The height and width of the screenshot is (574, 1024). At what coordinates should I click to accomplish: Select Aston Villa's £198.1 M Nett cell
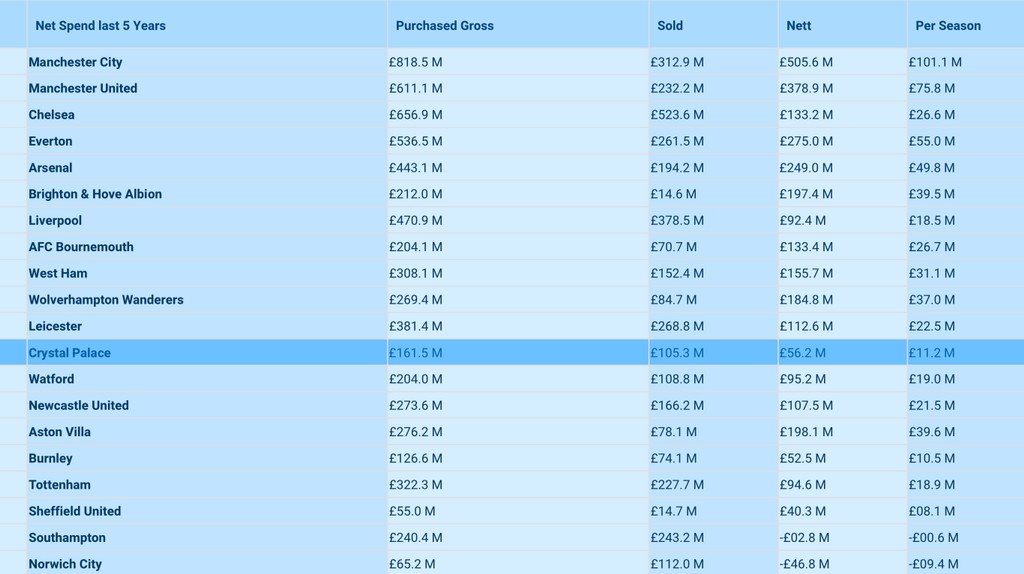(806, 432)
